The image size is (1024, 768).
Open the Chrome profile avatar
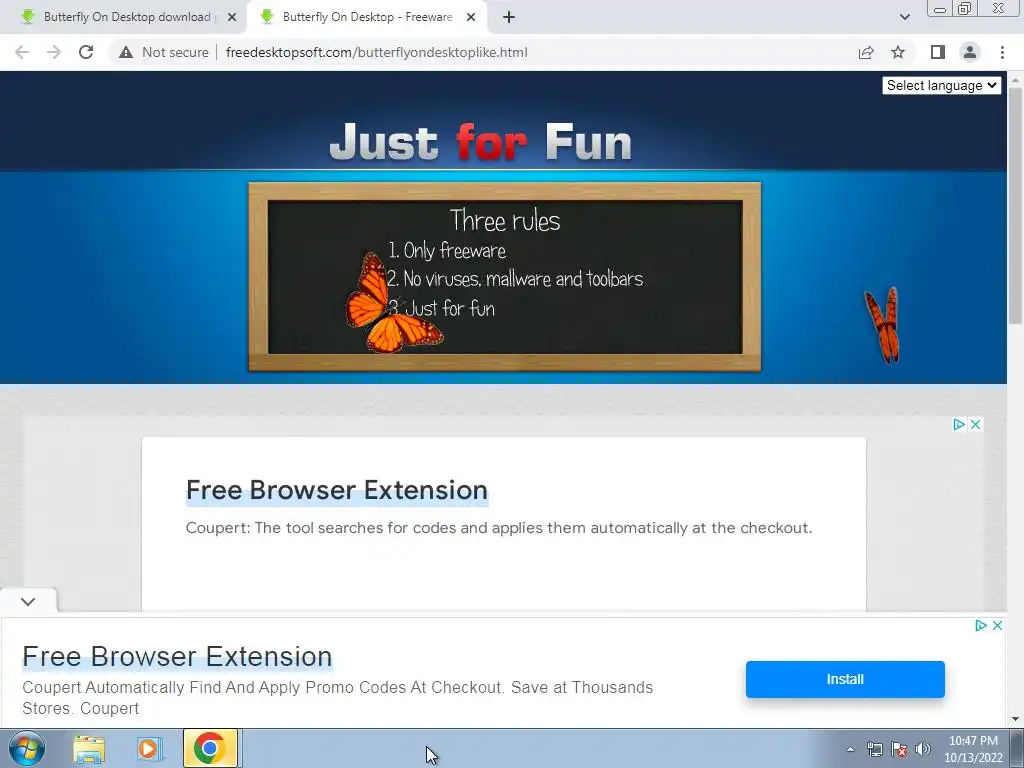point(970,52)
